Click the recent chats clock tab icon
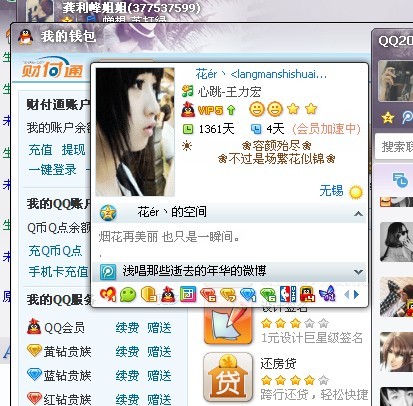 click(400, 180)
